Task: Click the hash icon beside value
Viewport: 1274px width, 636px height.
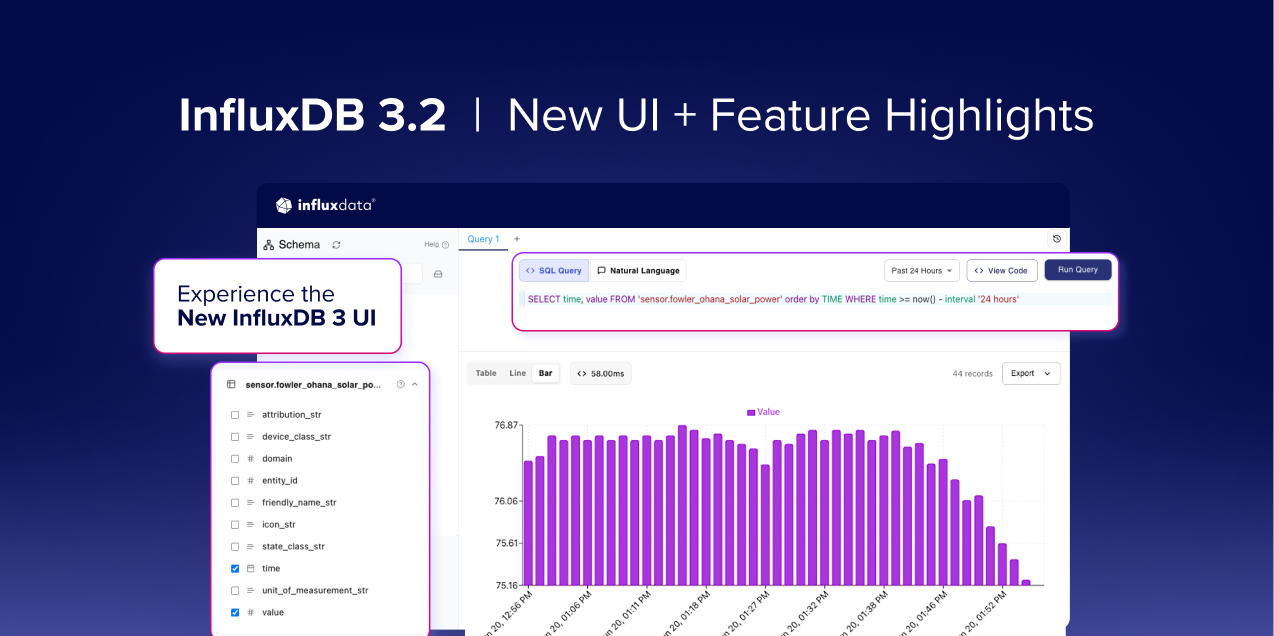Action: coord(250,612)
